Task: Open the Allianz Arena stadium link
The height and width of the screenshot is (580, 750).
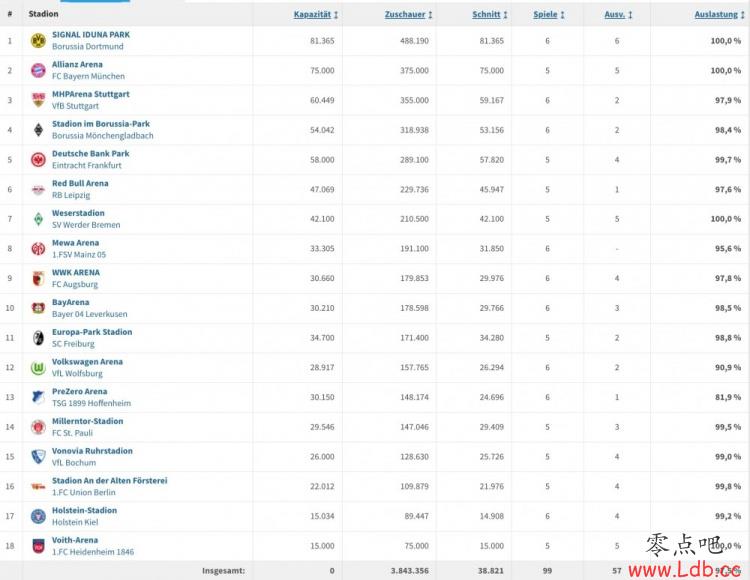Action: point(77,64)
